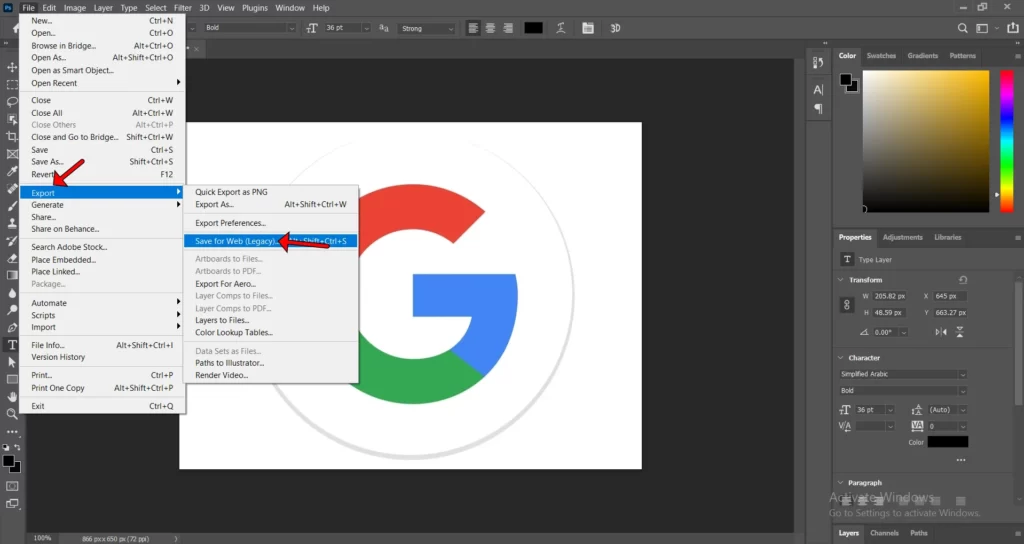
Task: Select the Rectangle shape tool
Action: pos(12,379)
